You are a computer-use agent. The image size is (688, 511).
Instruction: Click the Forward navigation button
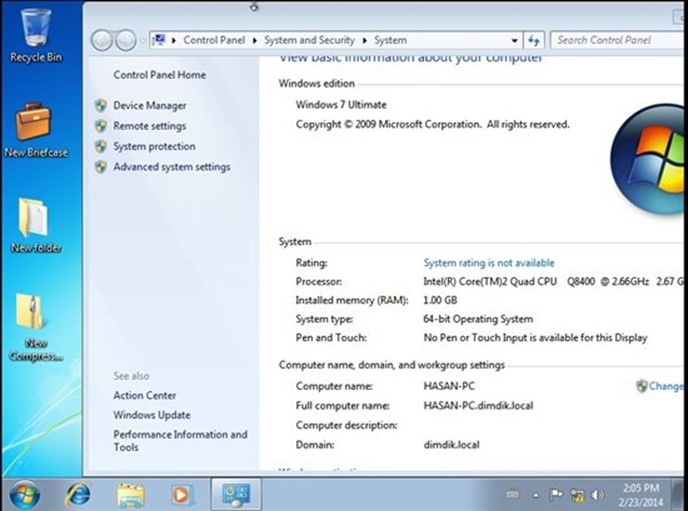tap(125, 40)
